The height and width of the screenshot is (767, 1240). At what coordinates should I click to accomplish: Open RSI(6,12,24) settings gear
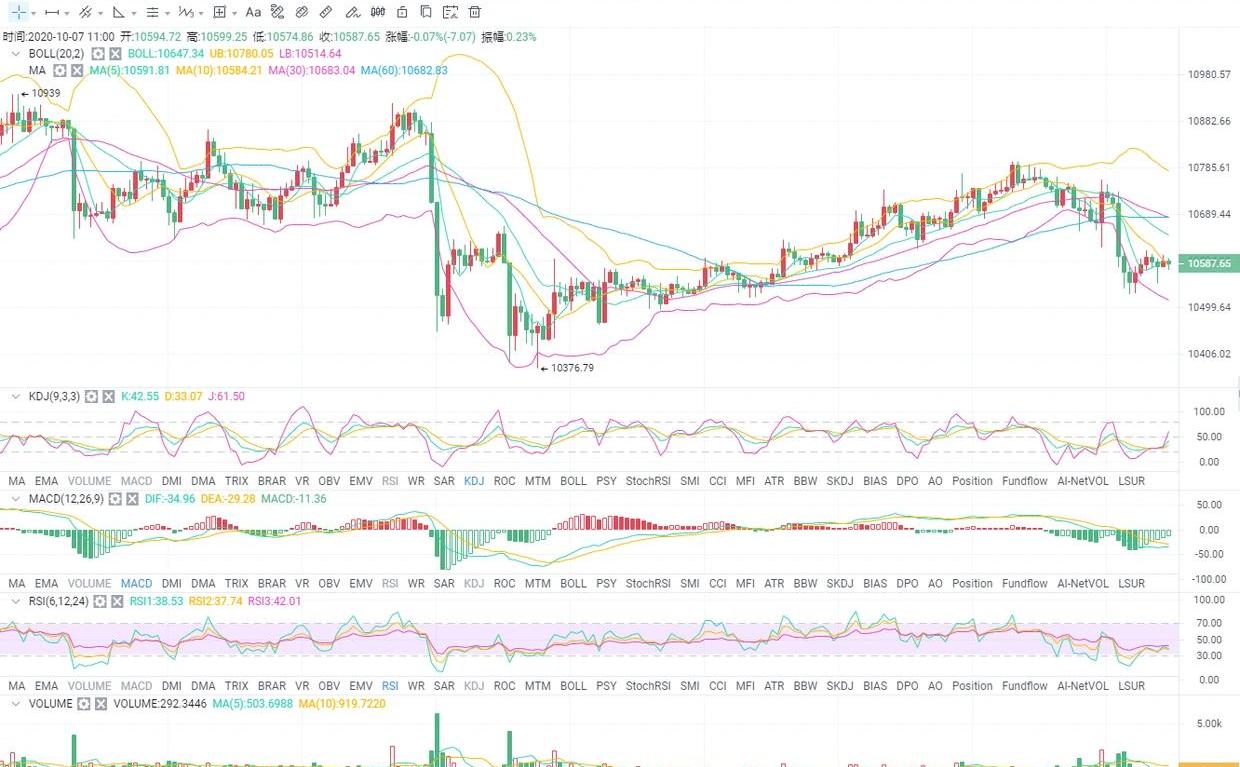[x=98, y=602]
